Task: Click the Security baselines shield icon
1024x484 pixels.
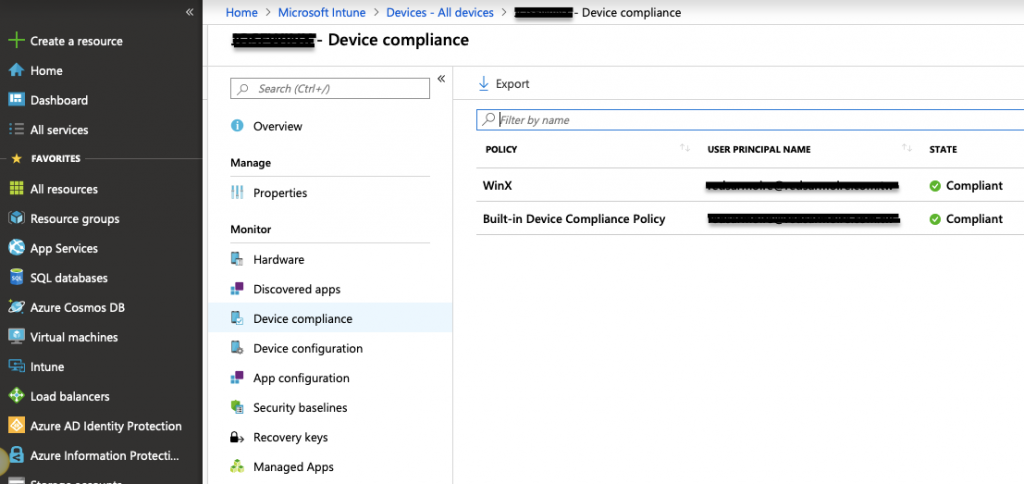Action: (238, 408)
